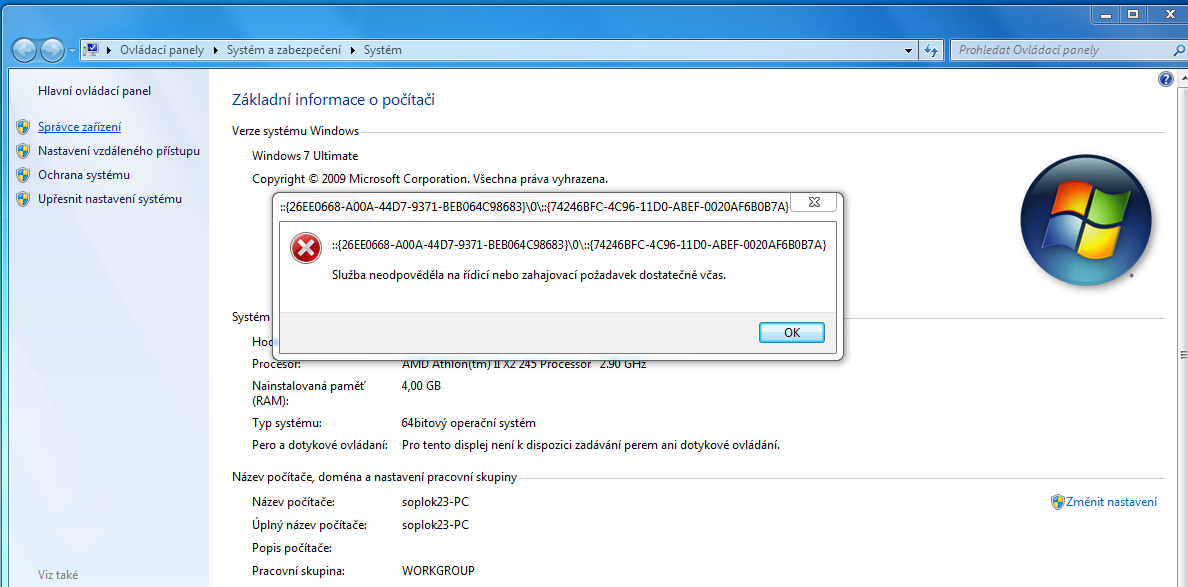Open the blue help question mark icon
This screenshot has width=1188, height=587.
pos(1166,80)
